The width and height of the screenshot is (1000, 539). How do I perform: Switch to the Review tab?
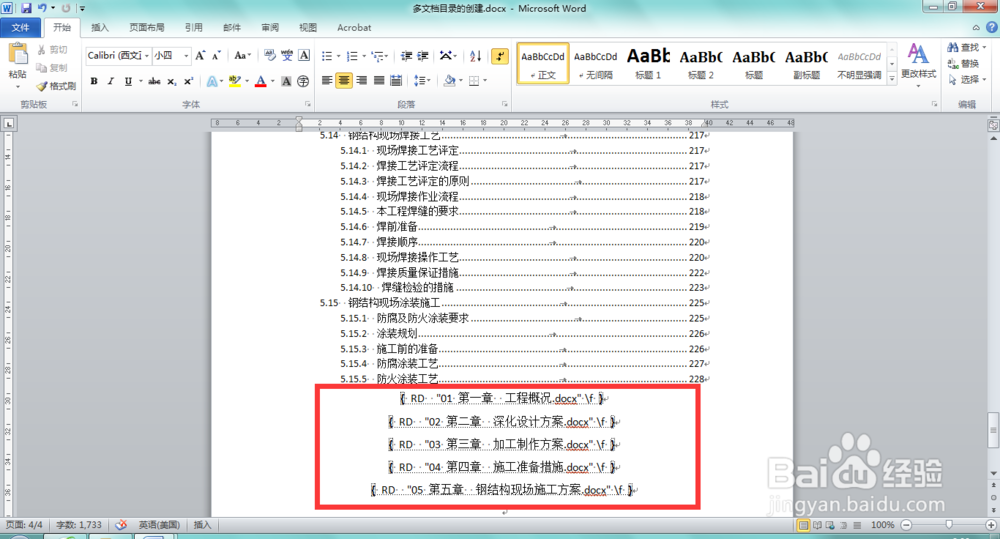click(x=270, y=27)
